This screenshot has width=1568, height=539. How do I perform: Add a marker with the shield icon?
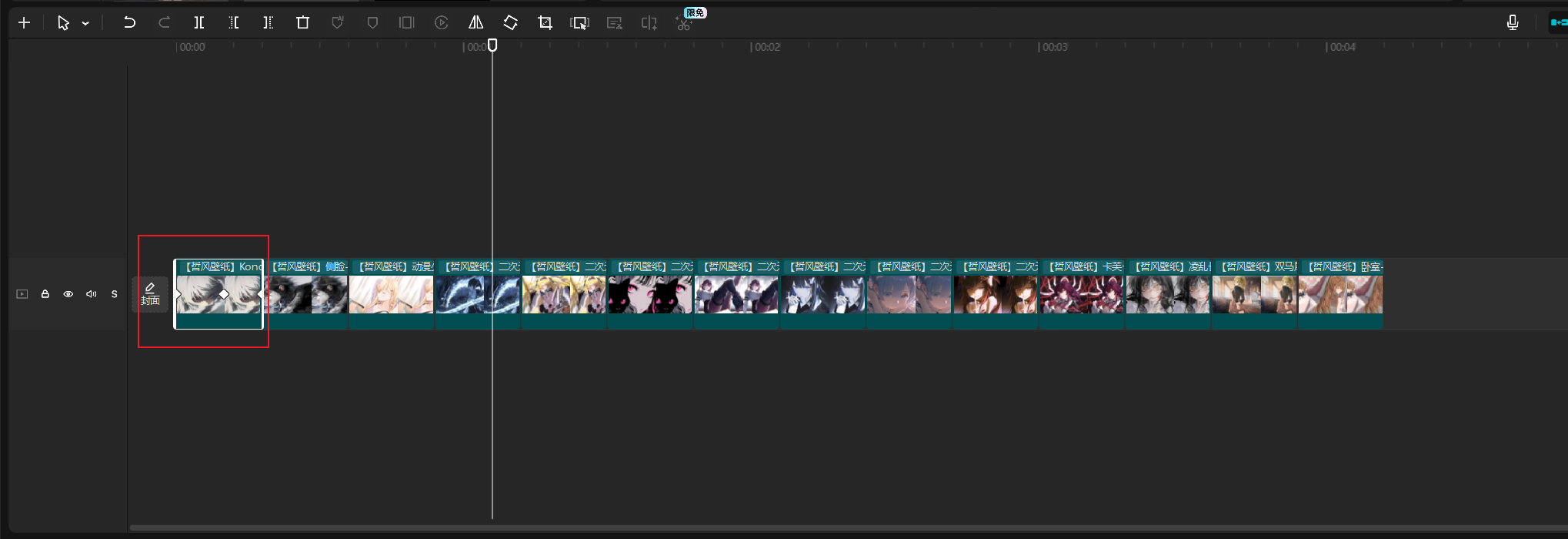(372, 23)
